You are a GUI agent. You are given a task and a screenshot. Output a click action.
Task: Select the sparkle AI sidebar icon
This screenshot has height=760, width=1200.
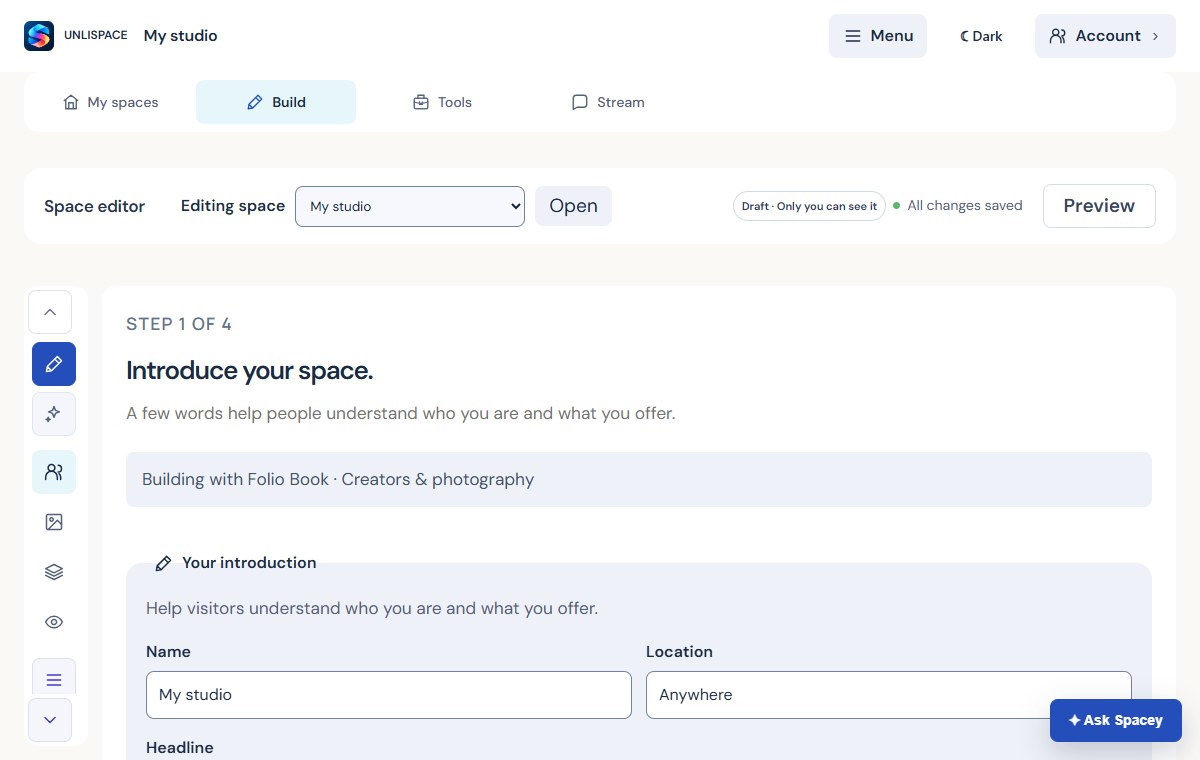pyautogui.click(x=54, y=414)
